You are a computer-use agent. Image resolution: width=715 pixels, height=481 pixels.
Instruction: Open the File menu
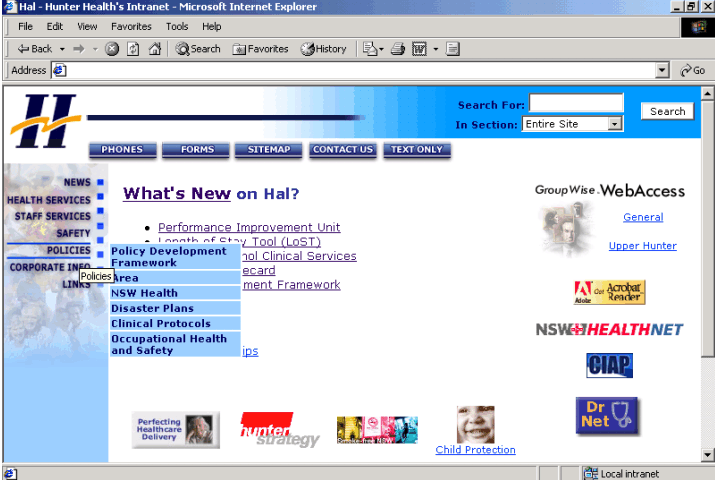(x=25, y=26)
